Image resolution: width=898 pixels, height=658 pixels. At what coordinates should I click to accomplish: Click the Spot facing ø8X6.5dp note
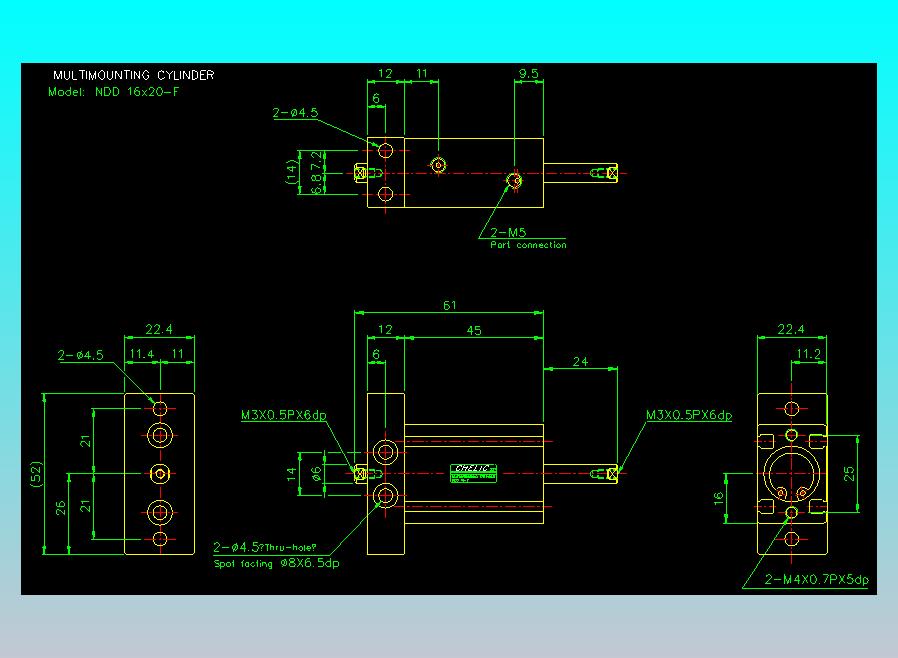pyautogui.click(x=277, y=564)
